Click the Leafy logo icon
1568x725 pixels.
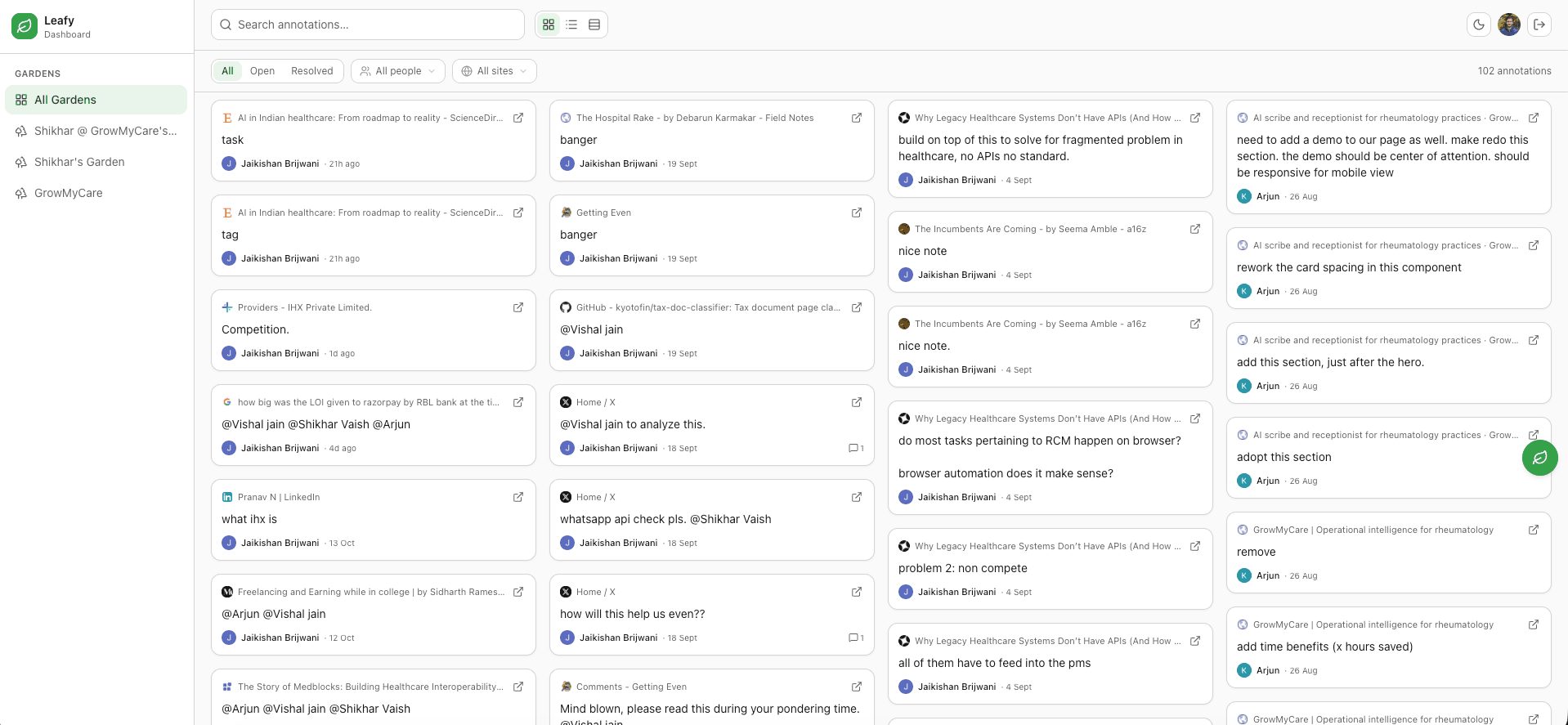[x=25, y=26]
